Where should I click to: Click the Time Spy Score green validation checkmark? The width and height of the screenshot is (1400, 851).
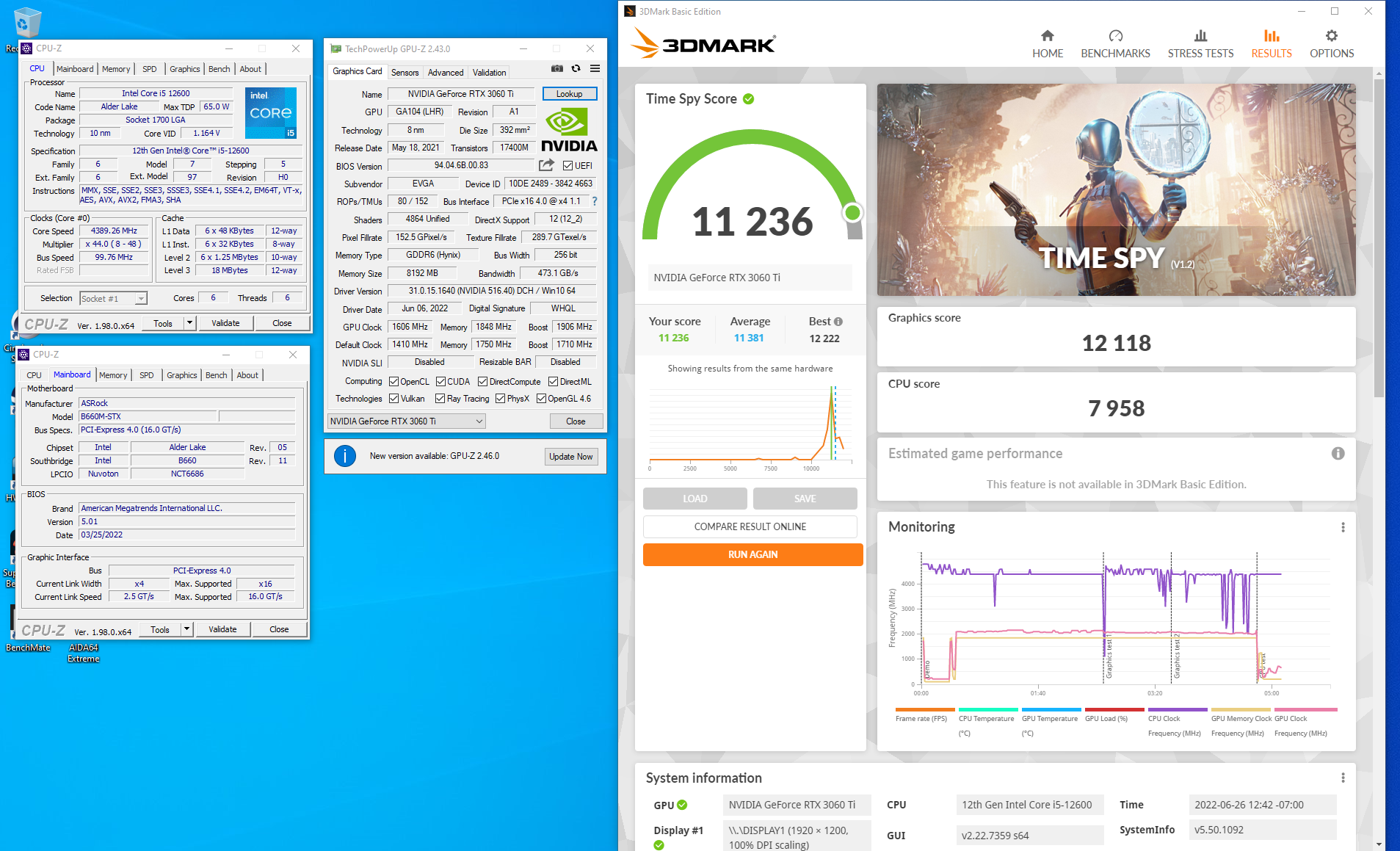(748, 99)
